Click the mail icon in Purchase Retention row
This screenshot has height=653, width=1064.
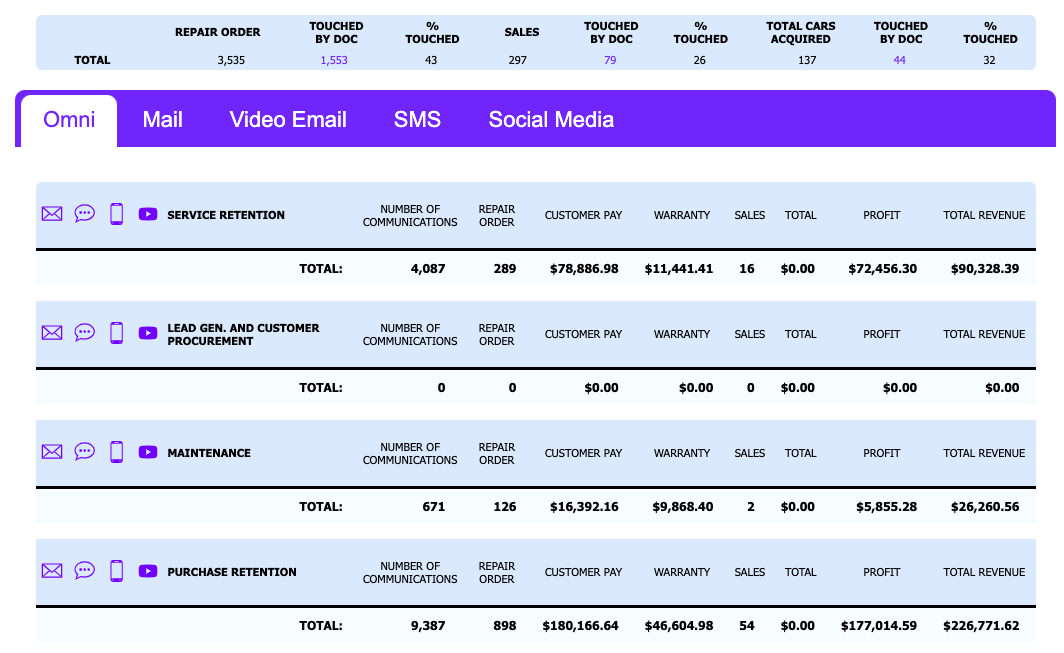coord(52,570)
